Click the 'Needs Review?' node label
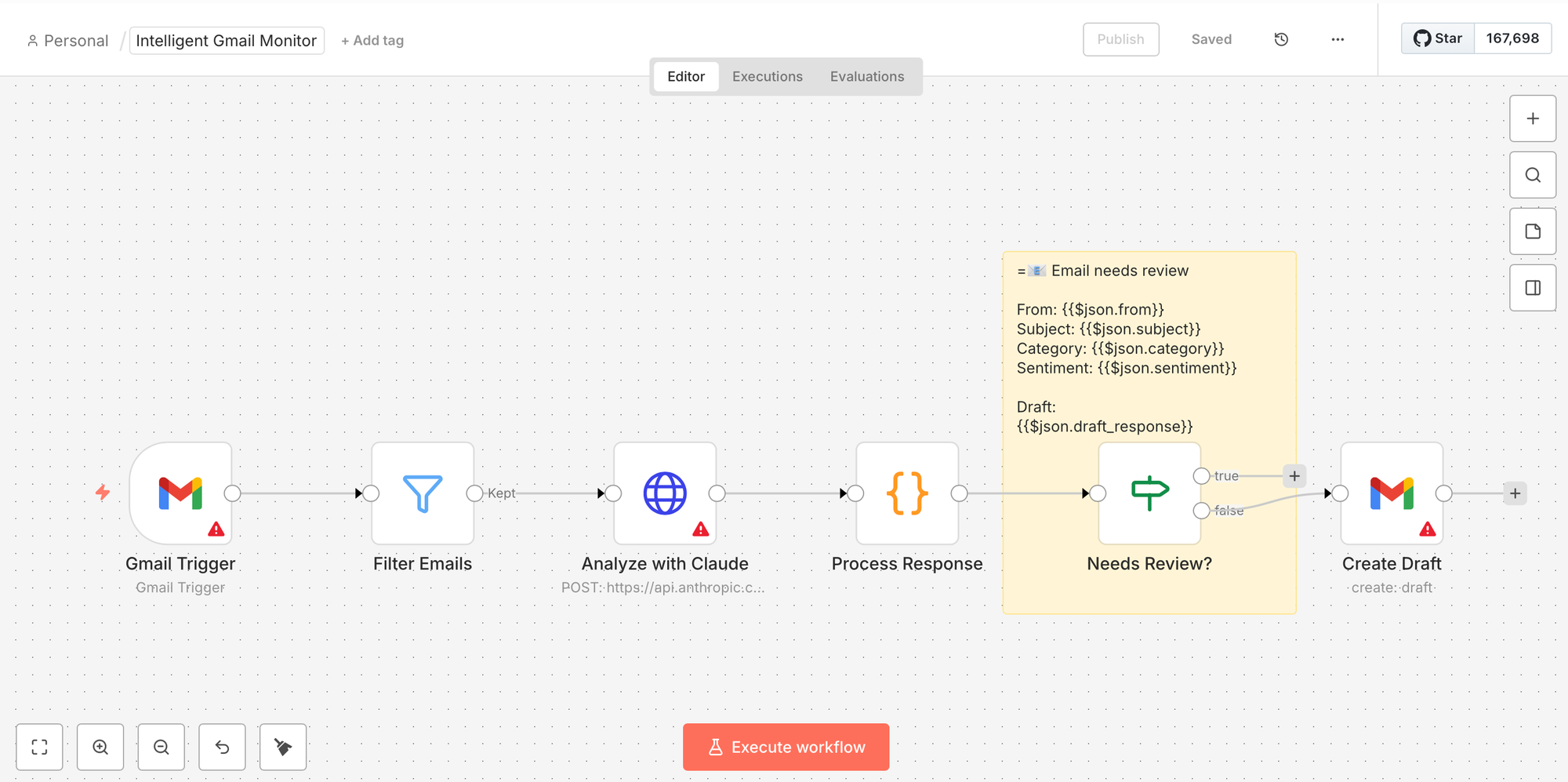The width and height of the screenshot is (1568, 782). pyautogui.click(x=1149, y=564)
